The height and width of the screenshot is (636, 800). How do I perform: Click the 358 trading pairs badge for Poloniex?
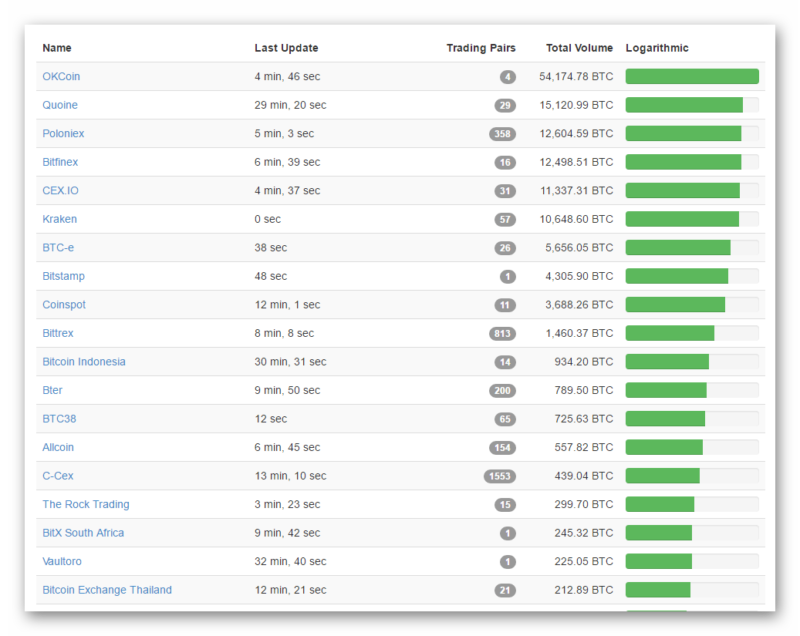tap(502, 134)
